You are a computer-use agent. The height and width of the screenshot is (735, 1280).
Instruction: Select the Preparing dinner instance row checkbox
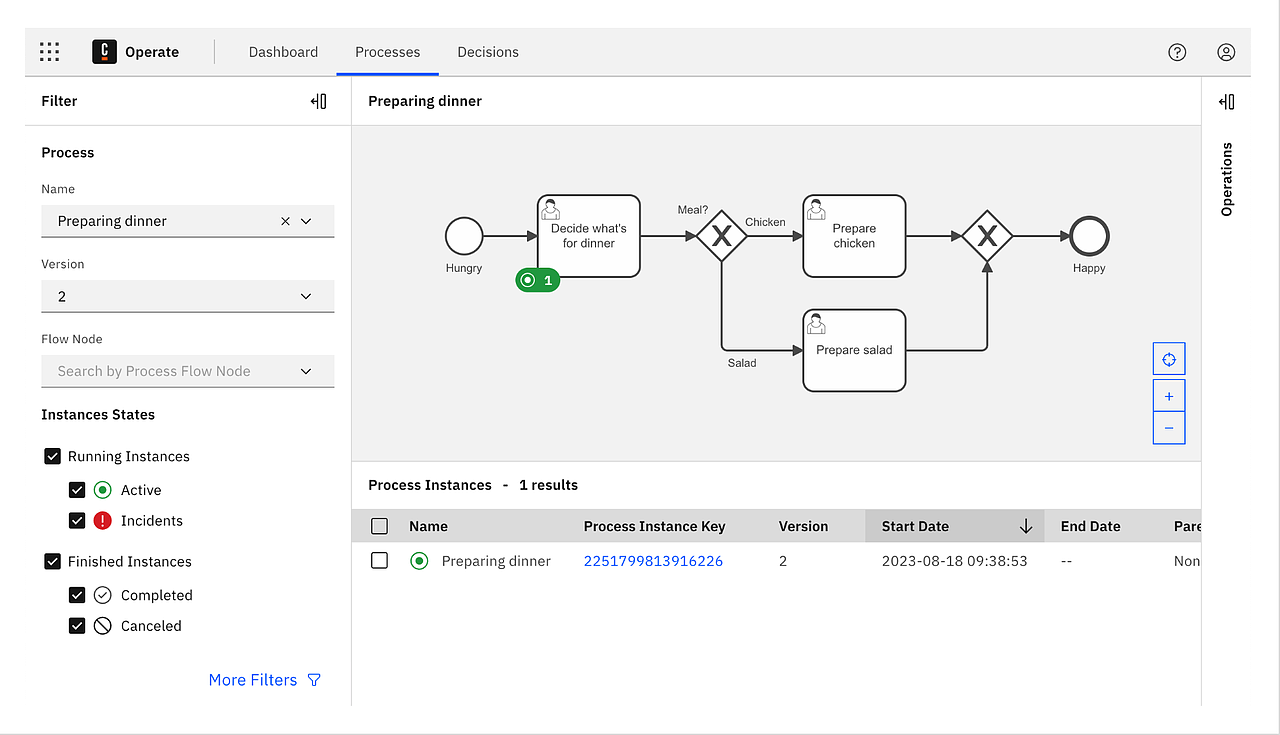379,561
